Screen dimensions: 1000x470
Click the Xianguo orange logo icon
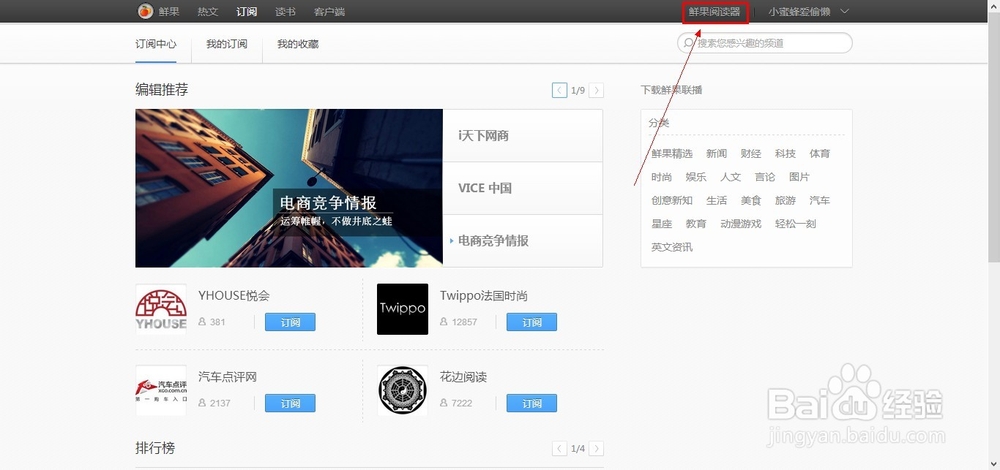[145, 11]
